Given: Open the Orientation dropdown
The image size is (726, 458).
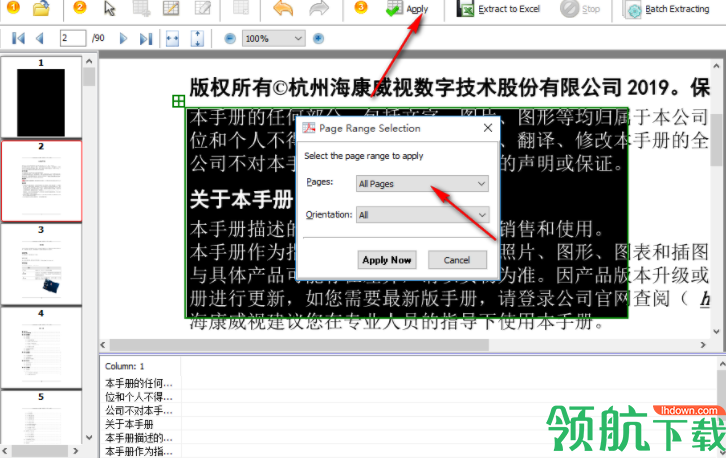Looking at the screenshot, I should [x=422, y=215].
